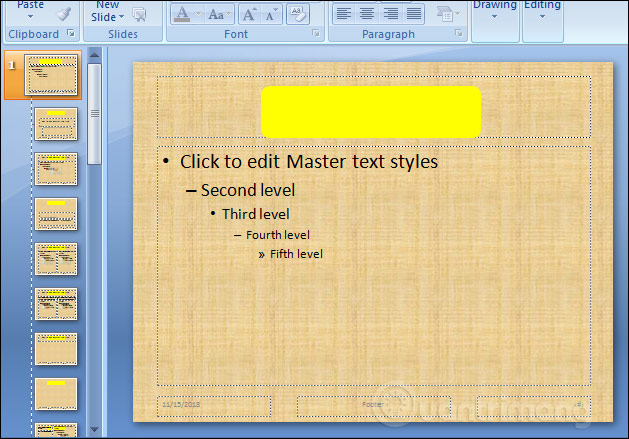Select slide master thumbnail number 1
The image size is (629, 439).
point(51,75)
